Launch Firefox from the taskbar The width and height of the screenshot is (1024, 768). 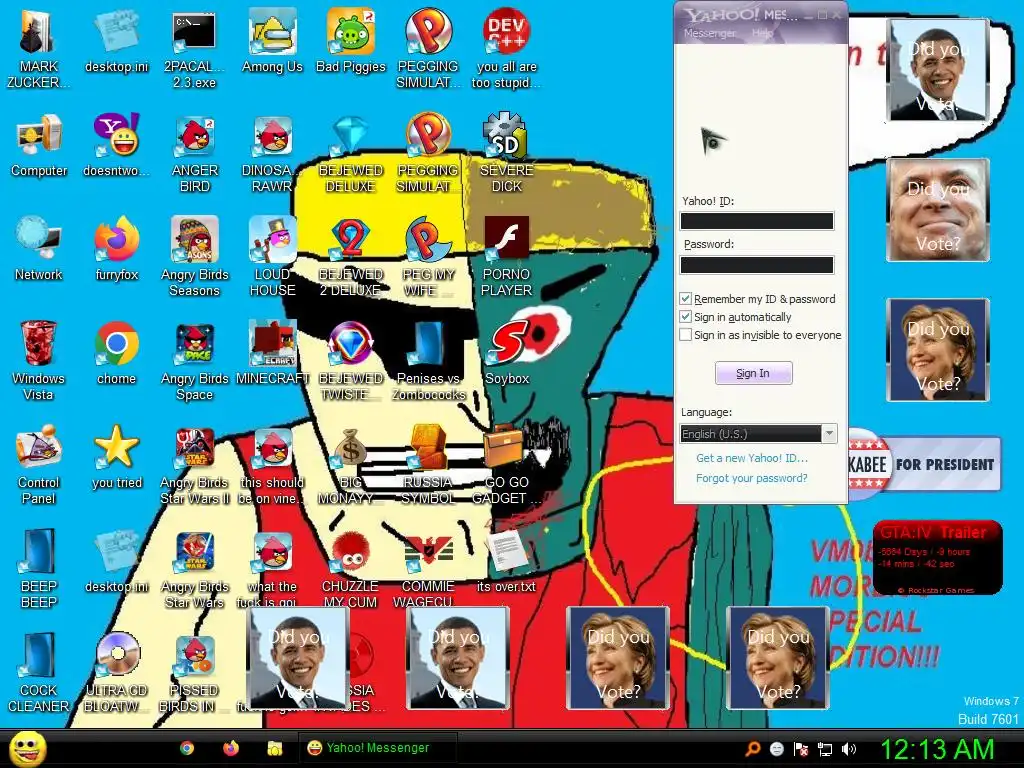tap(231, 748)
